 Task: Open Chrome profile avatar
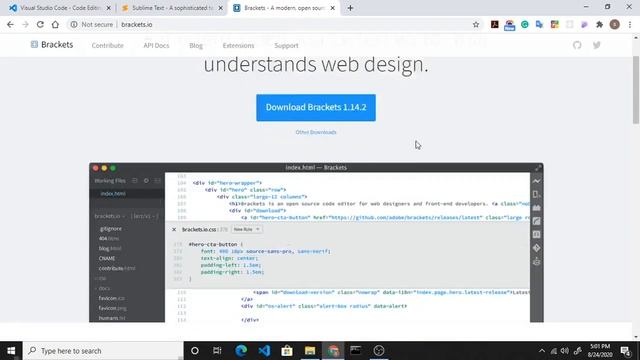615,24
